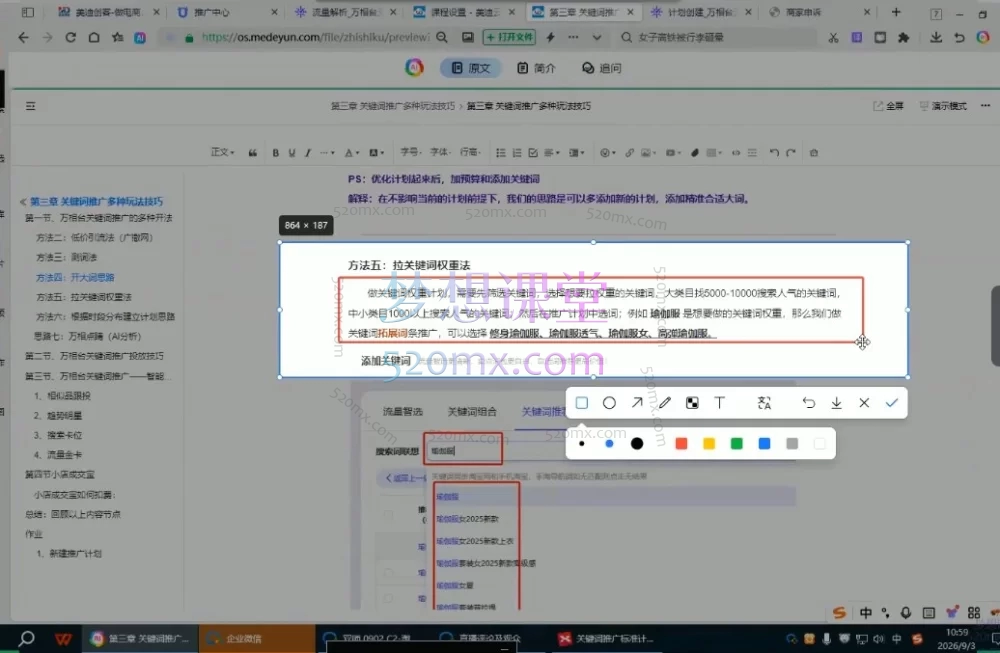Open the text highlight color dropdown

(376, 153)
